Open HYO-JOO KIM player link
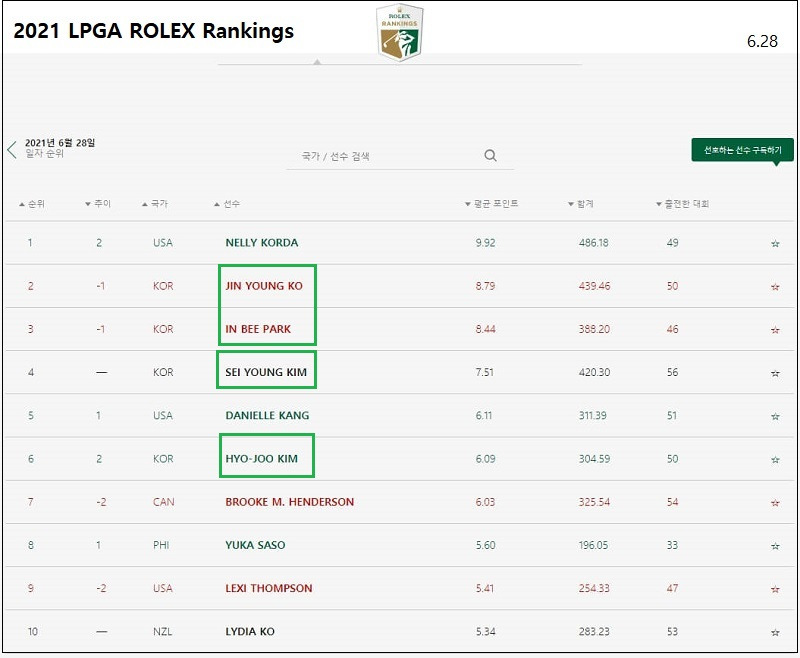Viewport: 800px width, 658px height. pos(262,459)
